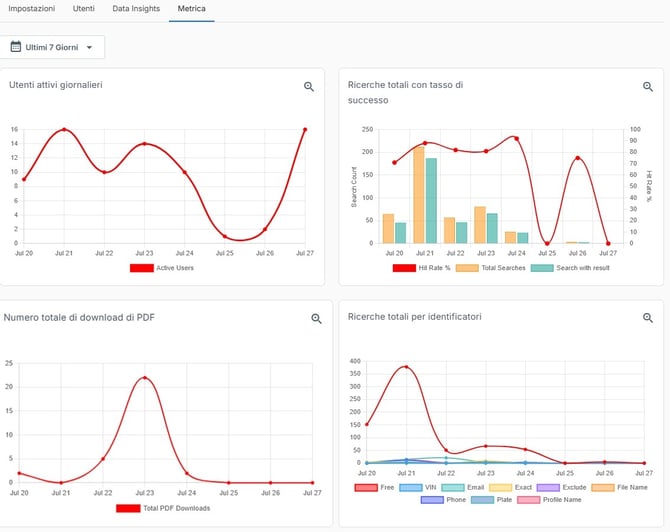Screen dimensions: 670x532
Task: Click the Numero totale di download di PDF title
Action: coord(79,317)
